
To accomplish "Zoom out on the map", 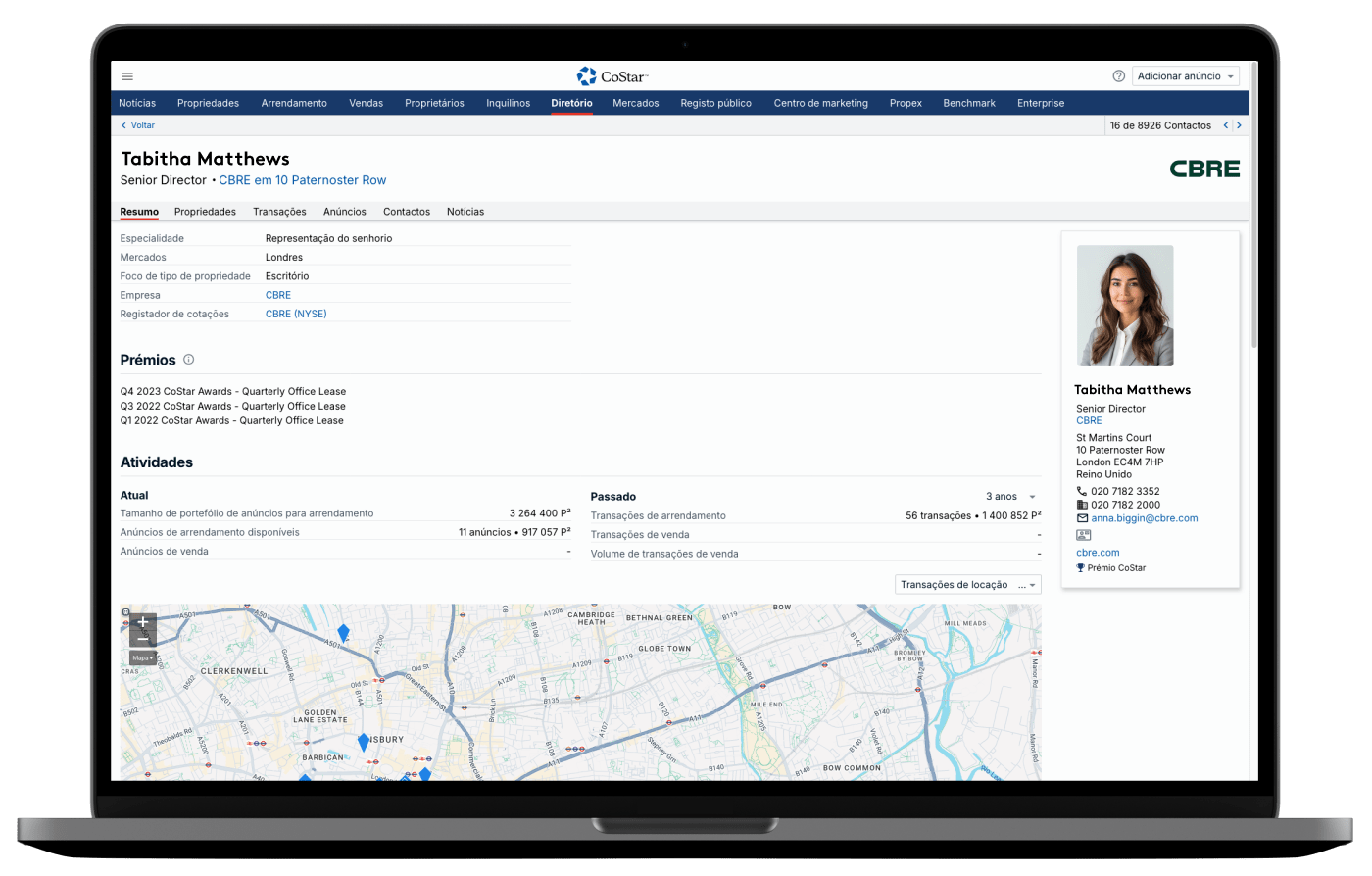I will click(x=143, y=639).
